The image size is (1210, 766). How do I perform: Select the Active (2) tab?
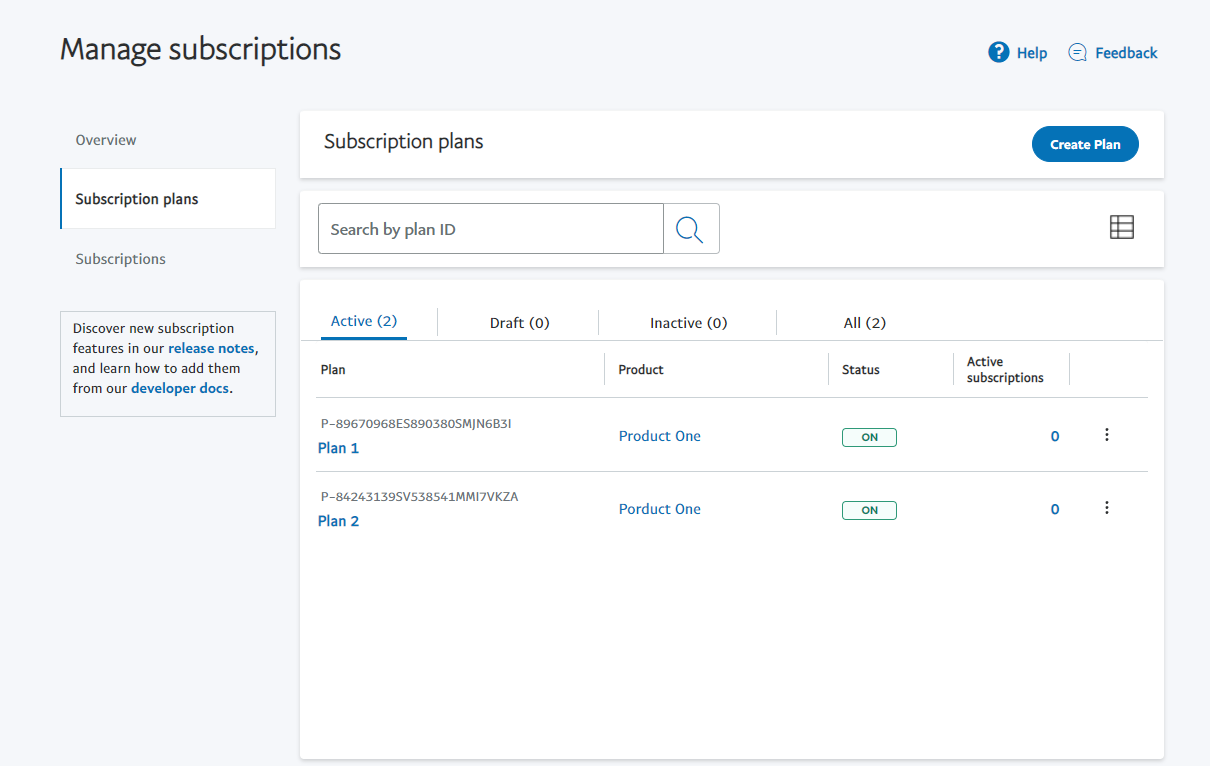click(x=364, y=321)
